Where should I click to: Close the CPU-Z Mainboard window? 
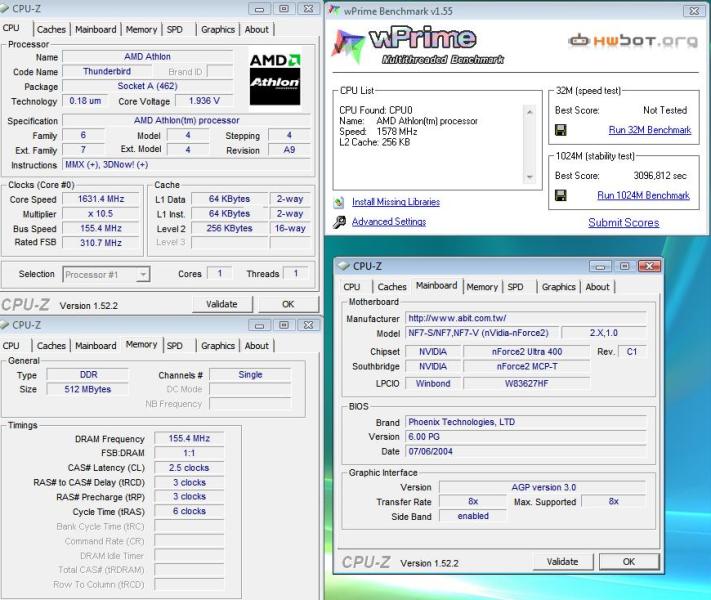coord(649,266)
